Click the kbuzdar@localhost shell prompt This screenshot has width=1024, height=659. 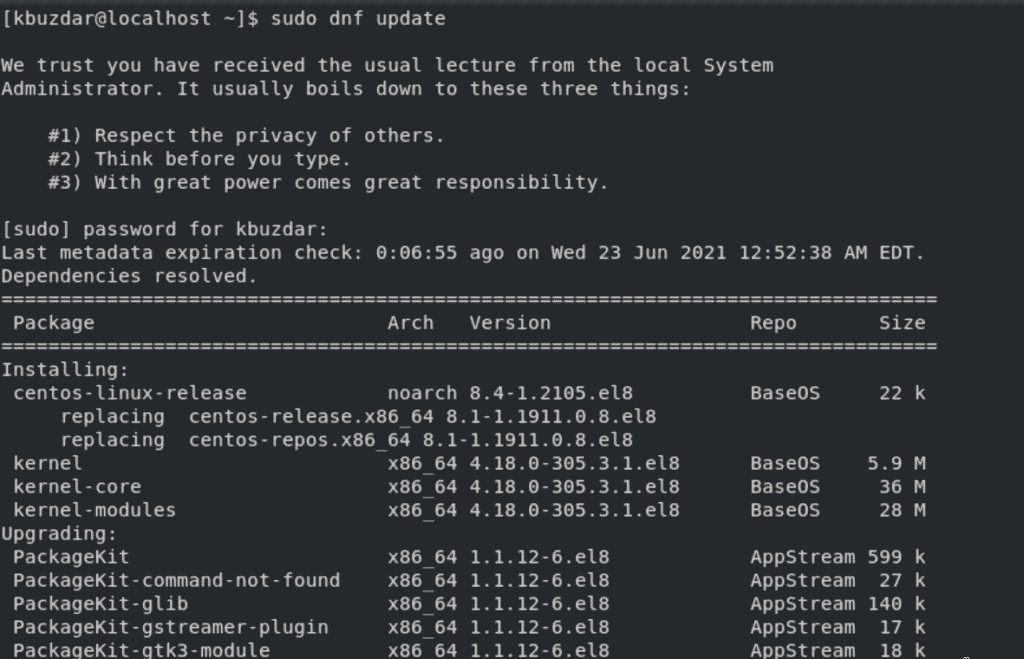pos(131,18)
